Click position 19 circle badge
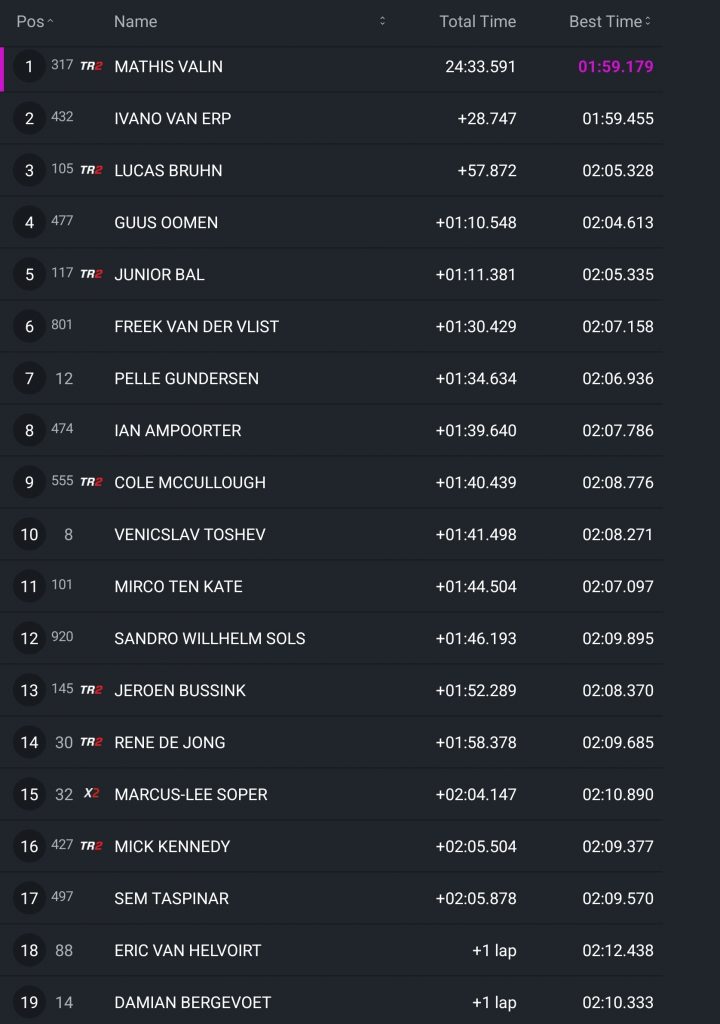Screen dimensions: 720x1024 [x=29, y=1002]
